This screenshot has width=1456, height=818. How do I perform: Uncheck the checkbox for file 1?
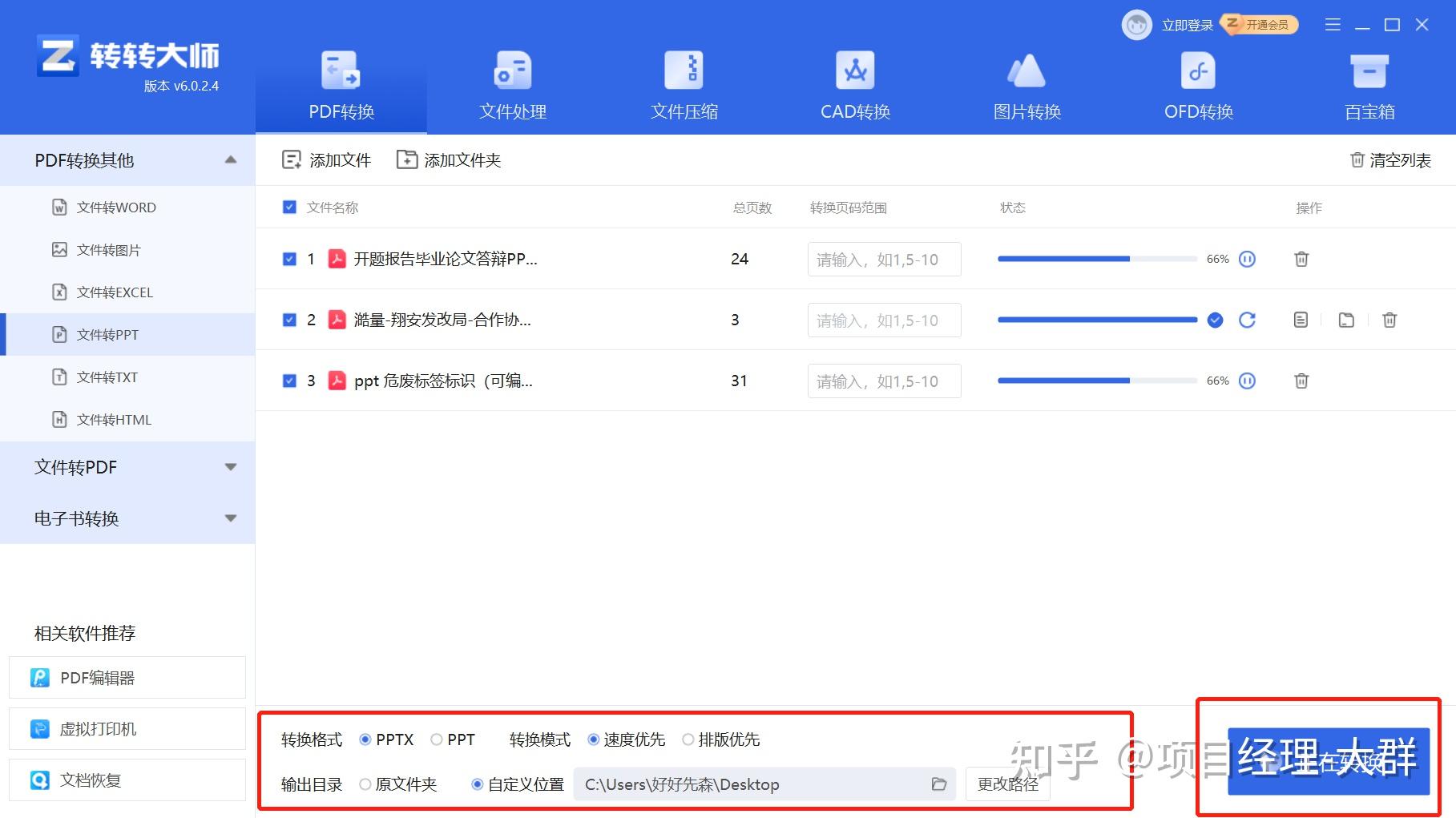(289, 259)
